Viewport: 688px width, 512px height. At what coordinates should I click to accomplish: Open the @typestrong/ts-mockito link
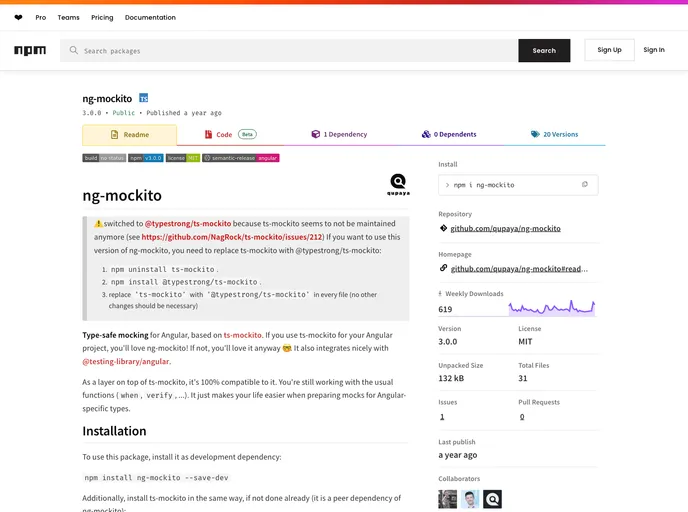pyautogui.click(x=188, y=223)
